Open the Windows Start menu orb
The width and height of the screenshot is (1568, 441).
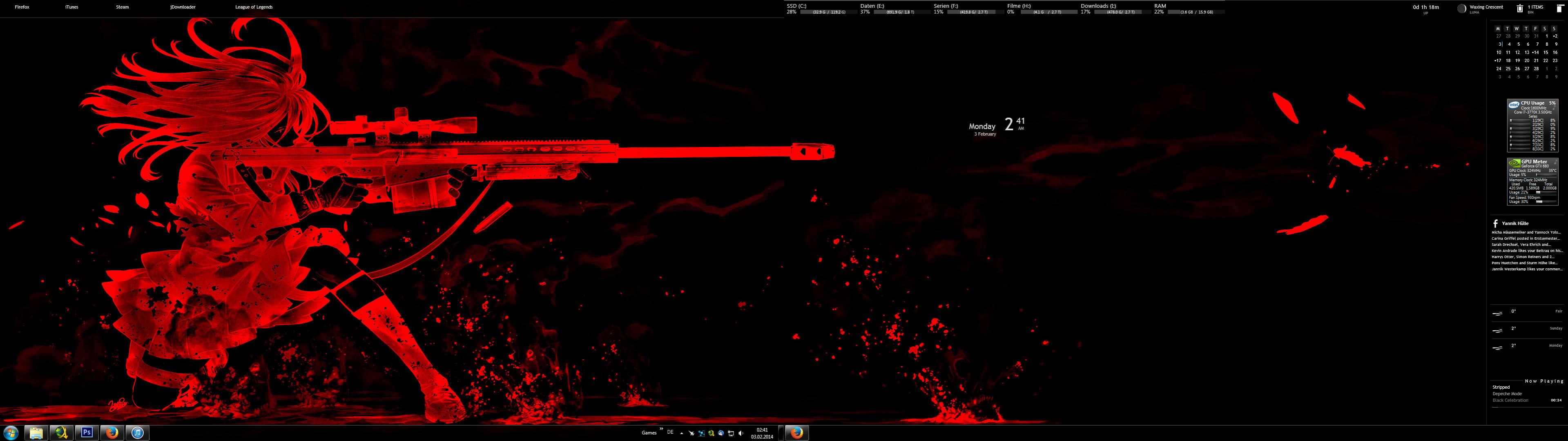pyautogui.click(x=11, y=432)
